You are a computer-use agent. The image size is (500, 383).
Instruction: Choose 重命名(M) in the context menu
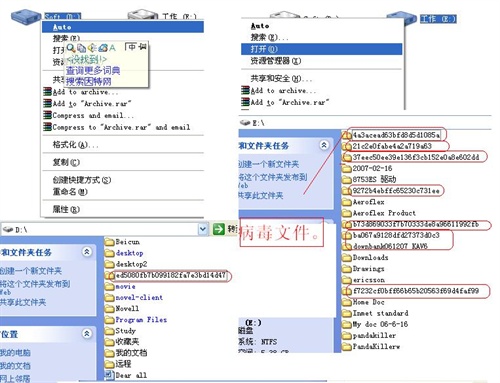[70, 192]
